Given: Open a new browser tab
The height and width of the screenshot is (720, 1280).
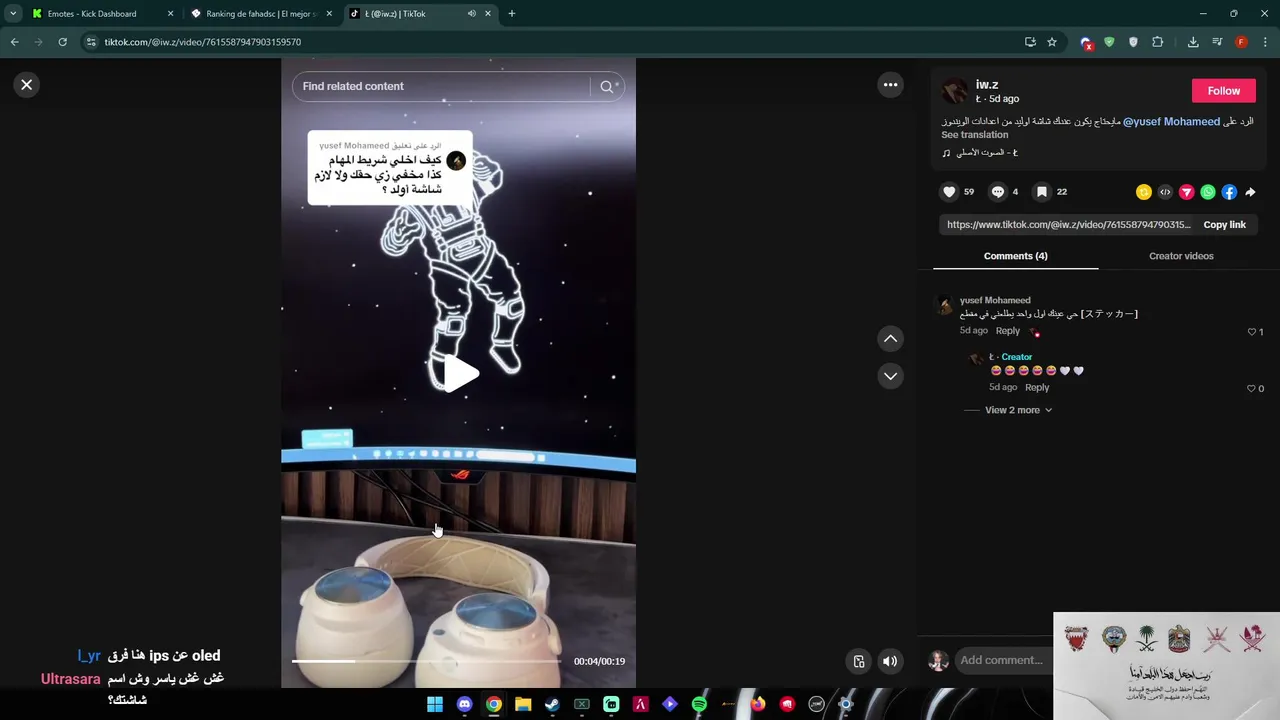Looking at the screenshot, I should pos(512,14).
